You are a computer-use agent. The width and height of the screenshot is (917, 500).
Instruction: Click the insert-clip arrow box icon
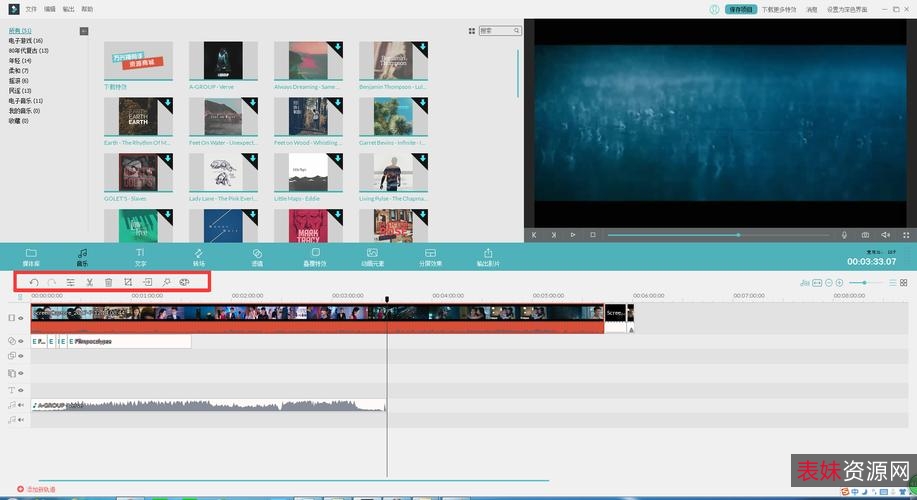coord(147,282)
